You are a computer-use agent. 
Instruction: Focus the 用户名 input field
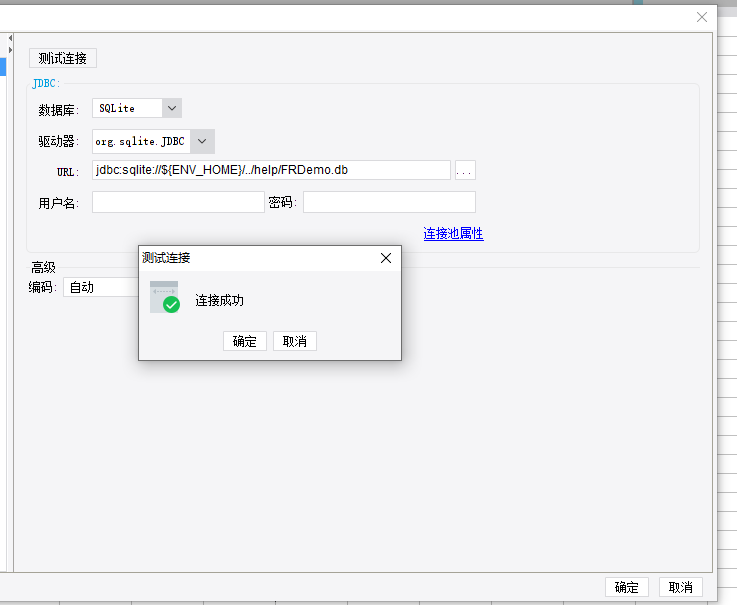click(x=178, y=202)
